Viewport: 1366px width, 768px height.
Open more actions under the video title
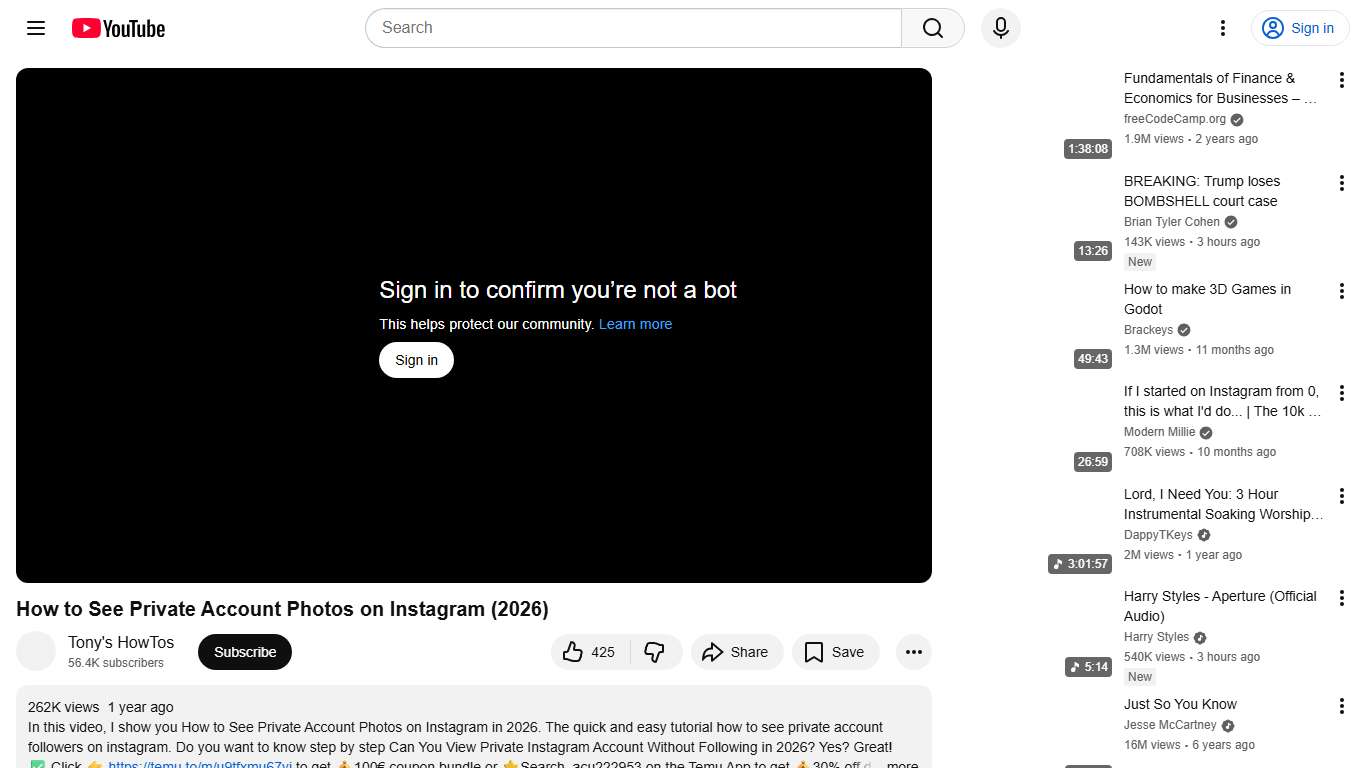pos(913,651)
